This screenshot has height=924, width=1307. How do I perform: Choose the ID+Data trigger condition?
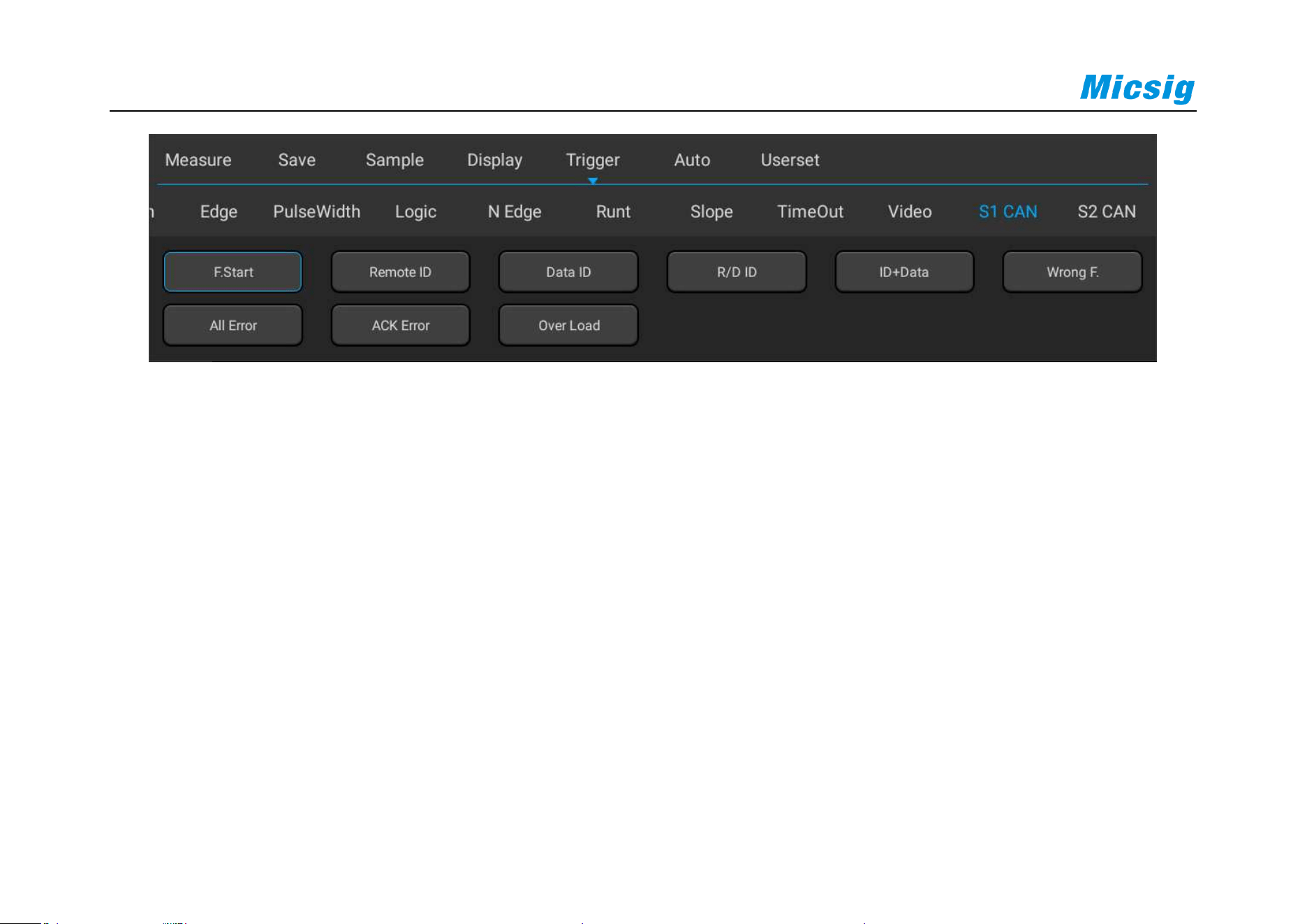[904, 271]
